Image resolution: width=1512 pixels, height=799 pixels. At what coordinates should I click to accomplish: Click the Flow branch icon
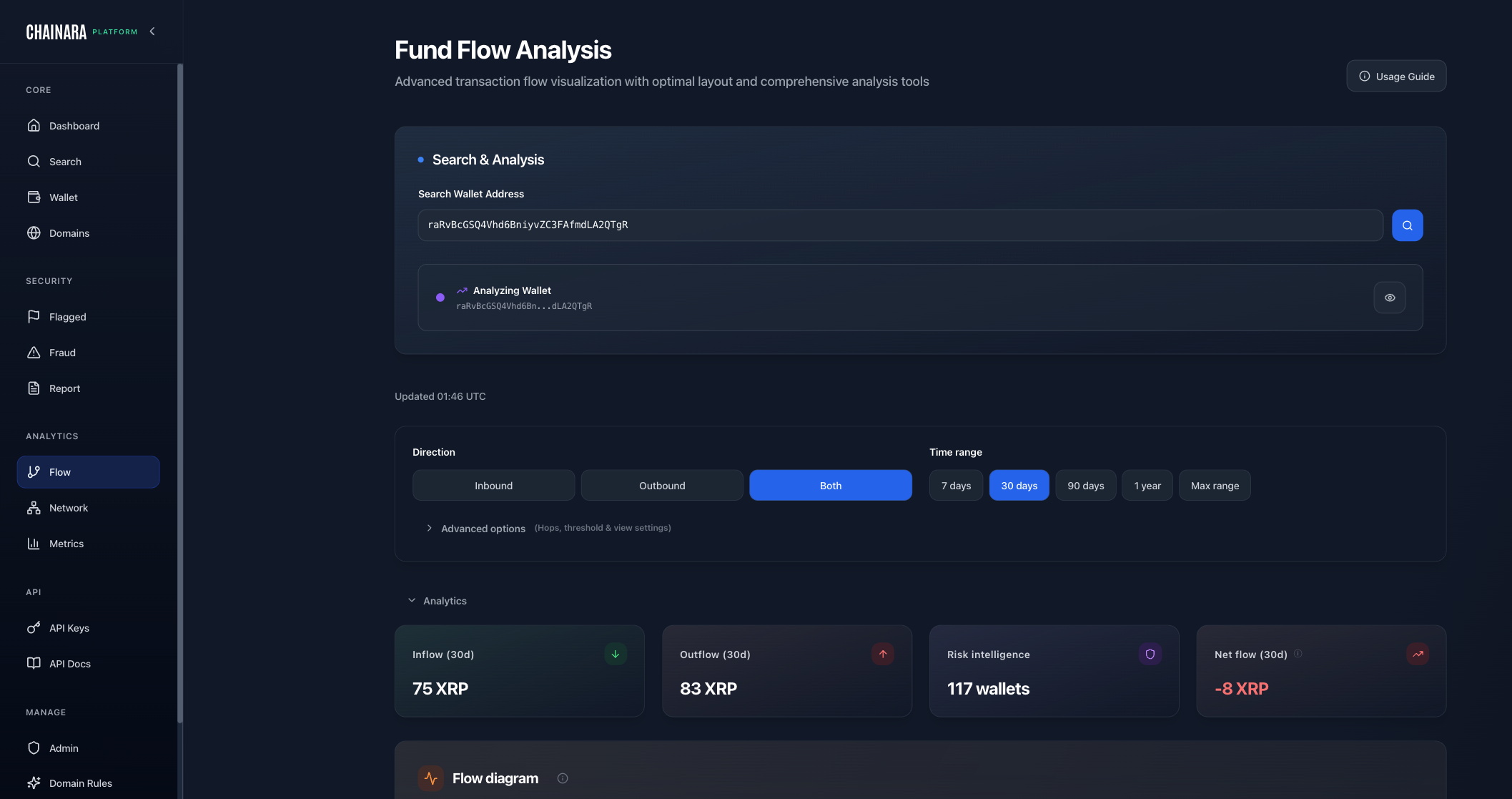point(34,472)
